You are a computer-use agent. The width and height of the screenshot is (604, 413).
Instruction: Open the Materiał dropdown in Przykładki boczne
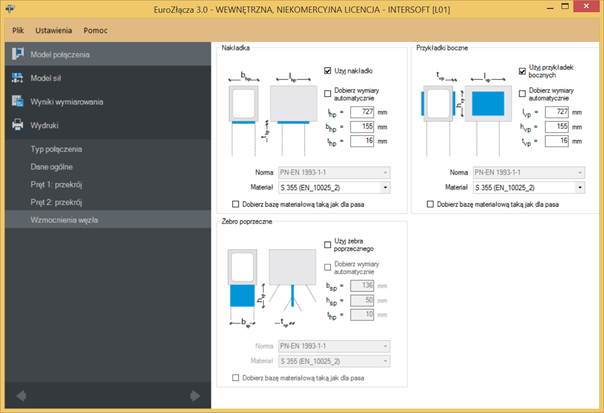pyautogui.click(x=529, y=188)
